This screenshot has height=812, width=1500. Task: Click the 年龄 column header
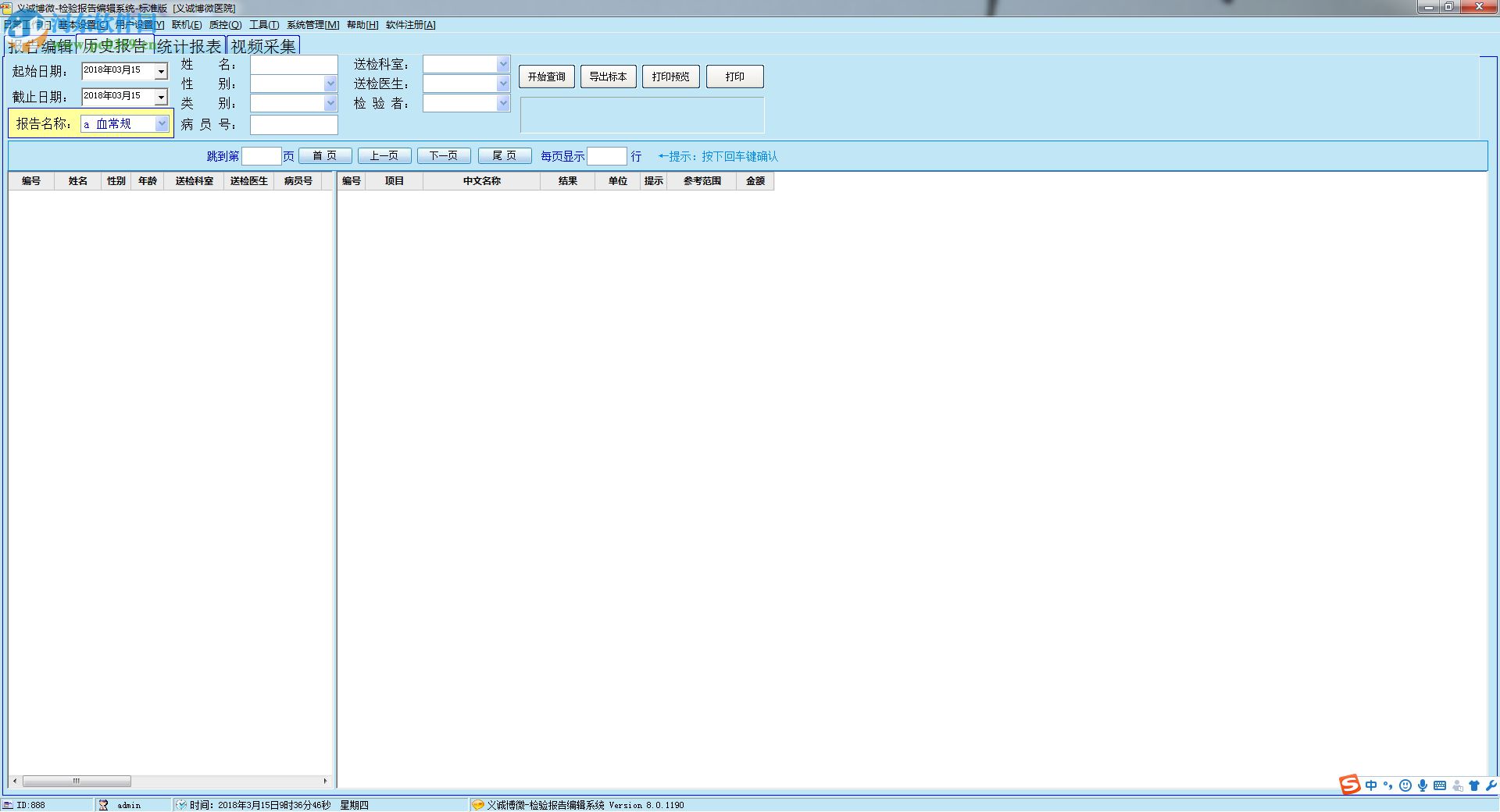148,181
